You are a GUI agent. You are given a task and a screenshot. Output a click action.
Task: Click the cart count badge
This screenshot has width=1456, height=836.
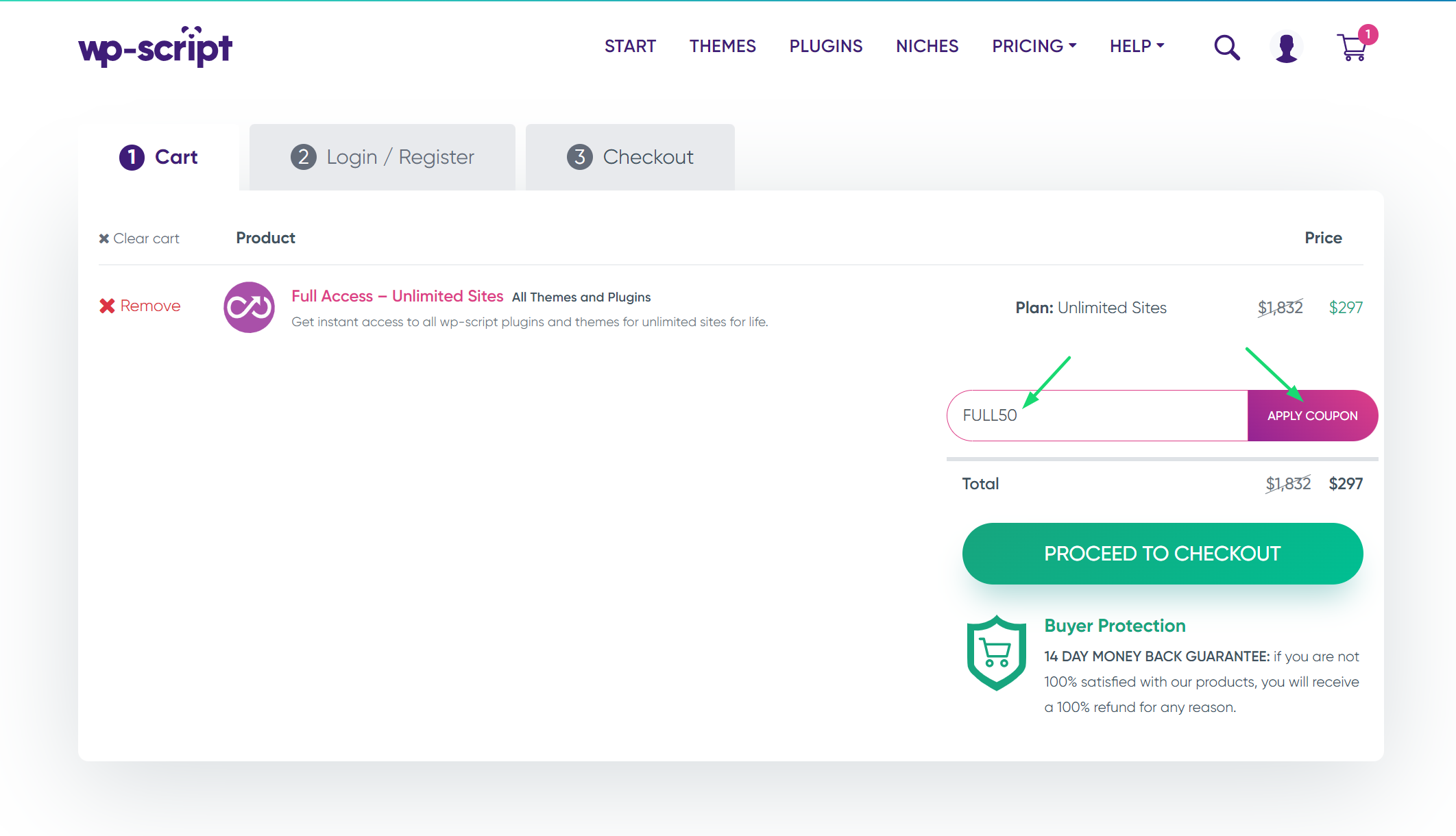point(1368,34)
